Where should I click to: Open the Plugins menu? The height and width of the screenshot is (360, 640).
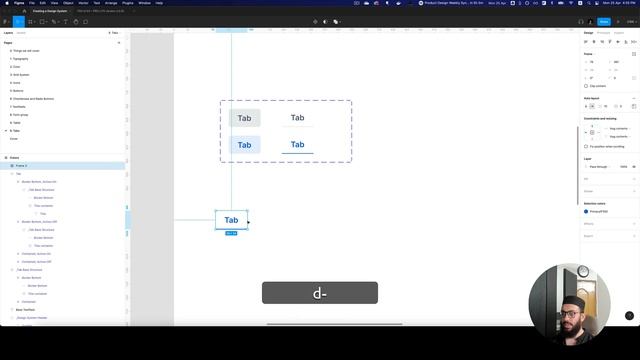coord(128,3)
